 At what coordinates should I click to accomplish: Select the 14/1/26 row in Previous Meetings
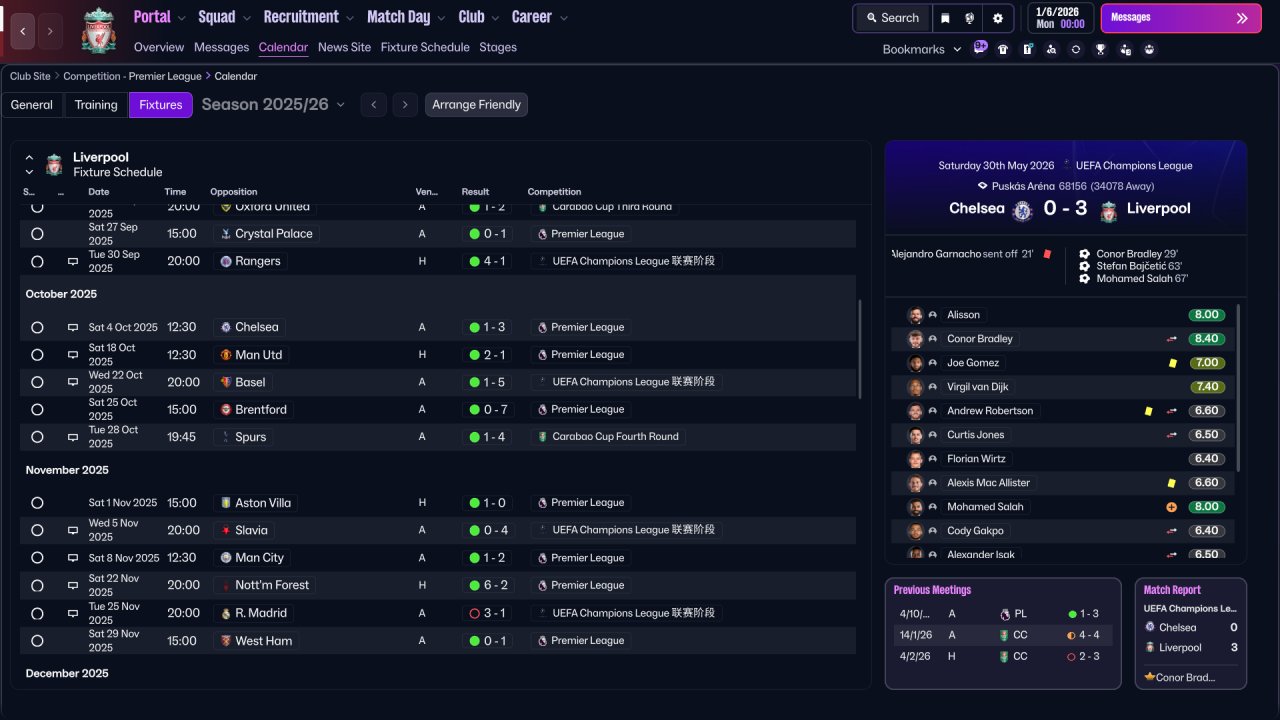coord(1003,635)
